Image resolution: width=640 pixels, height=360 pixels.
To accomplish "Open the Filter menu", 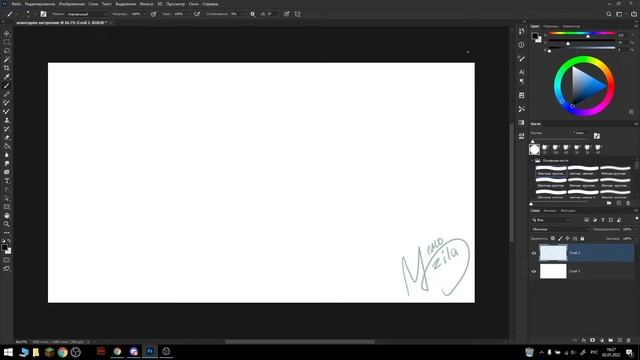I will pos(146,4).
